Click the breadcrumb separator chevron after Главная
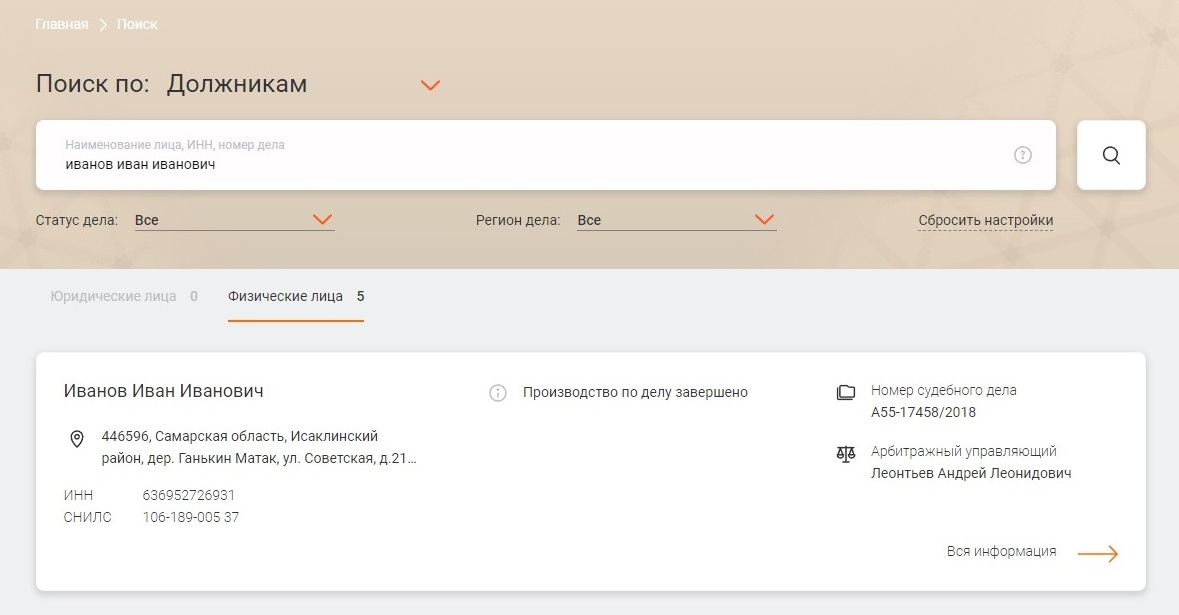1179x615 pixels. pyautogui.click(x=103, y=25)
